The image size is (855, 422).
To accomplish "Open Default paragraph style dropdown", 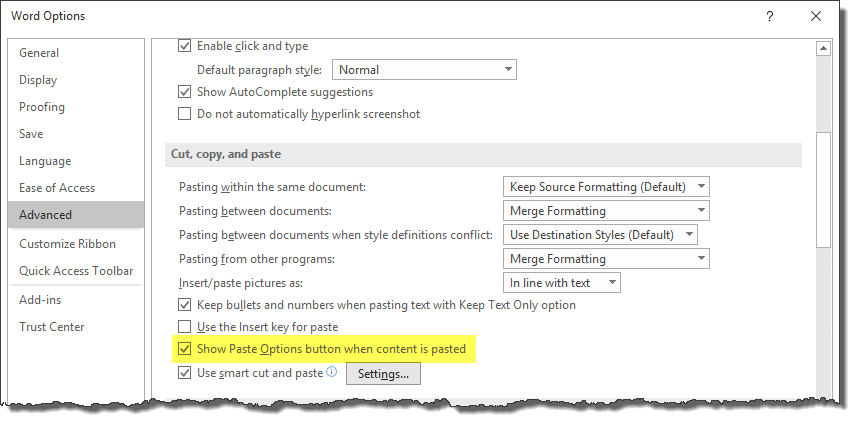I will coord(424,70).
